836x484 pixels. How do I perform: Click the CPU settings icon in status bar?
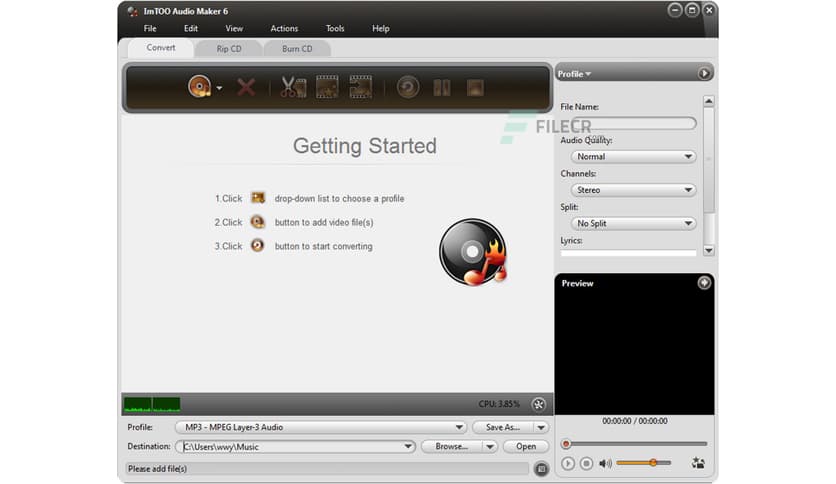(538, 404)
